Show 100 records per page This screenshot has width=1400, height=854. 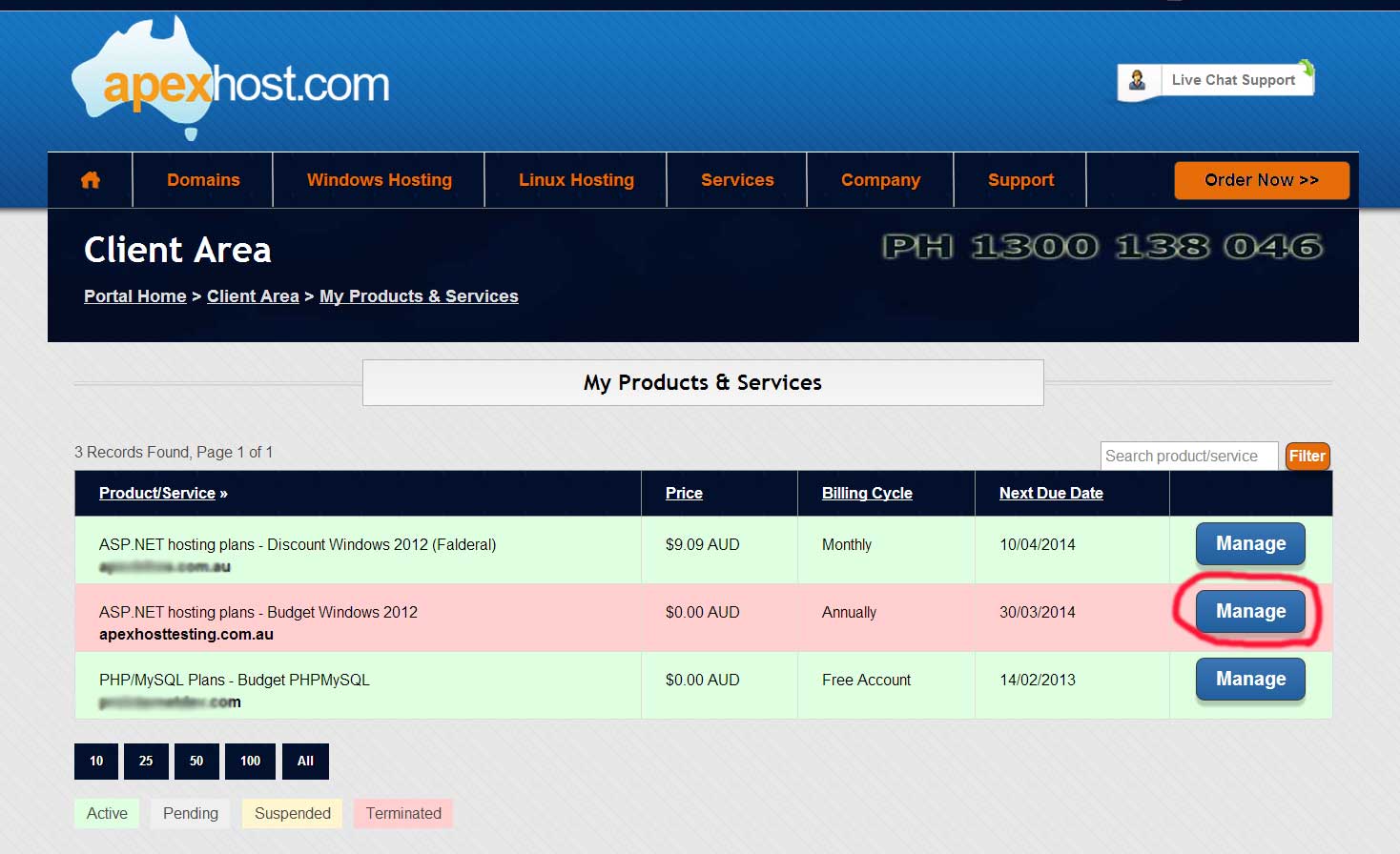point(250,761)
